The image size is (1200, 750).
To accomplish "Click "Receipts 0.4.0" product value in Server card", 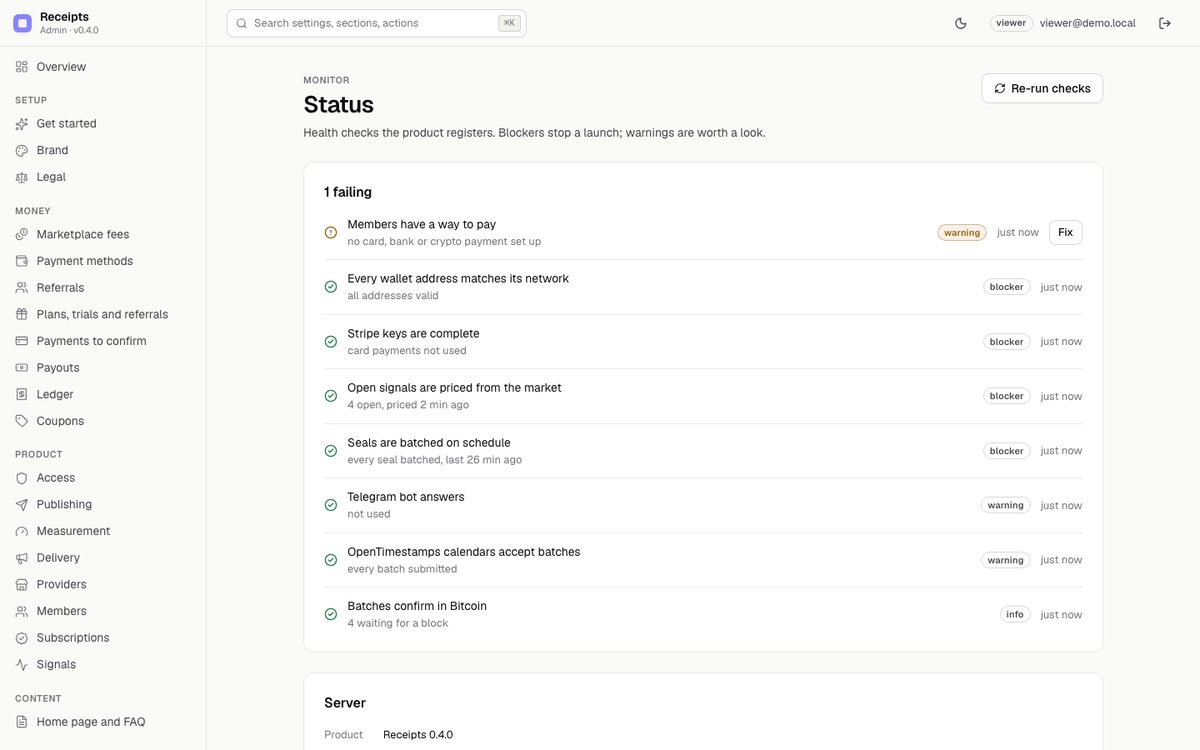I will (x=418, y=735).
